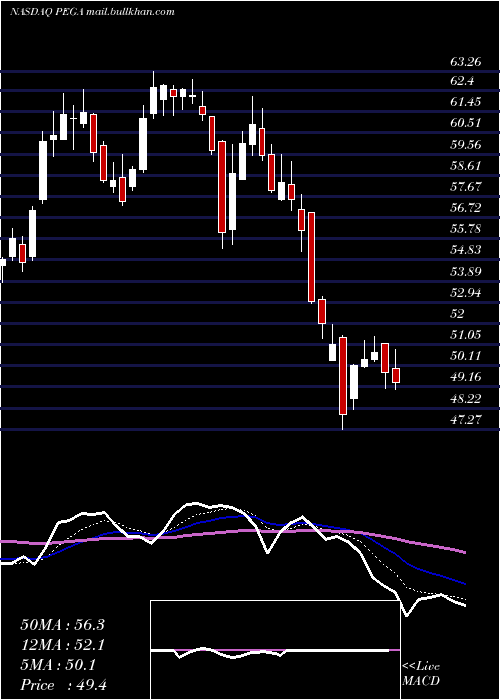Click the 53.89 price axis label
This screenshot has height=700, width=500.
(466, 271)
